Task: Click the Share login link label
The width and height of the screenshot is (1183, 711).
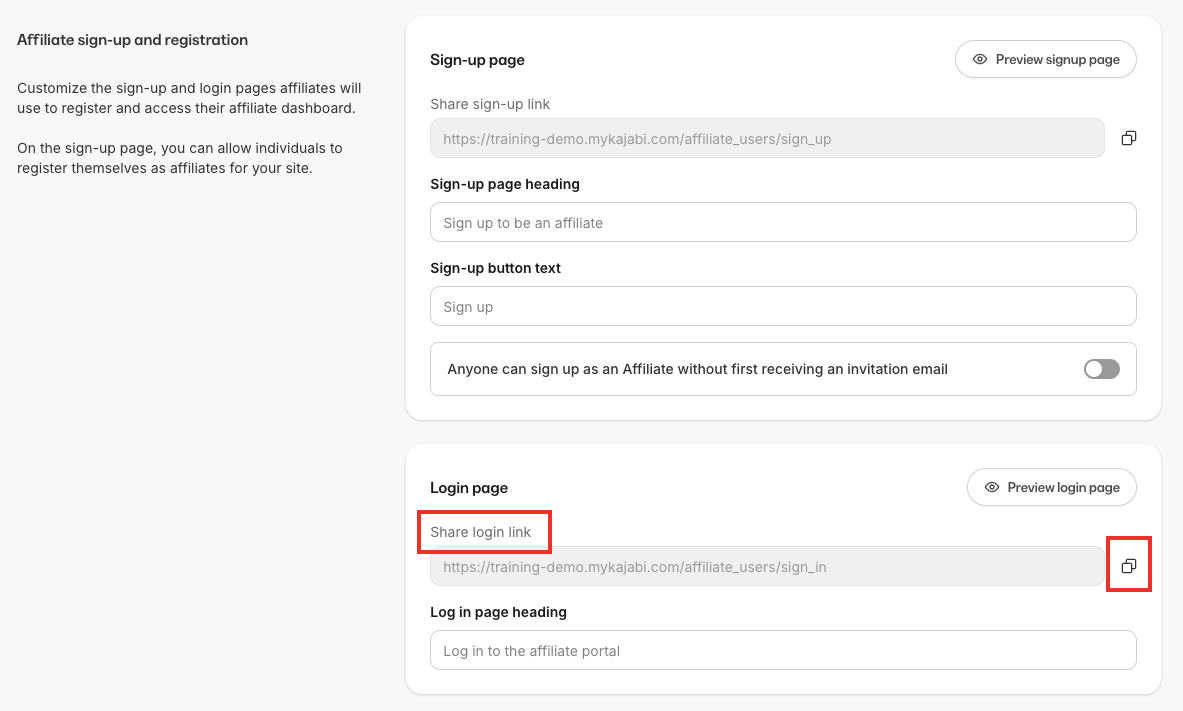Action: pos(481,531)
